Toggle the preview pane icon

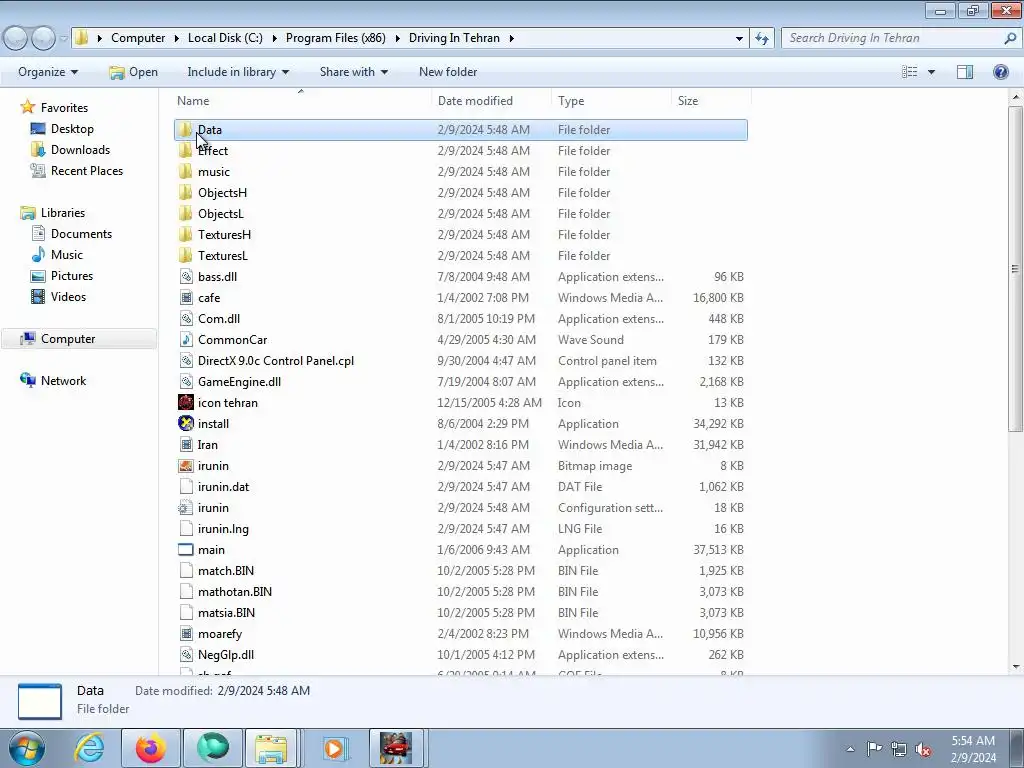click(965, 72)
